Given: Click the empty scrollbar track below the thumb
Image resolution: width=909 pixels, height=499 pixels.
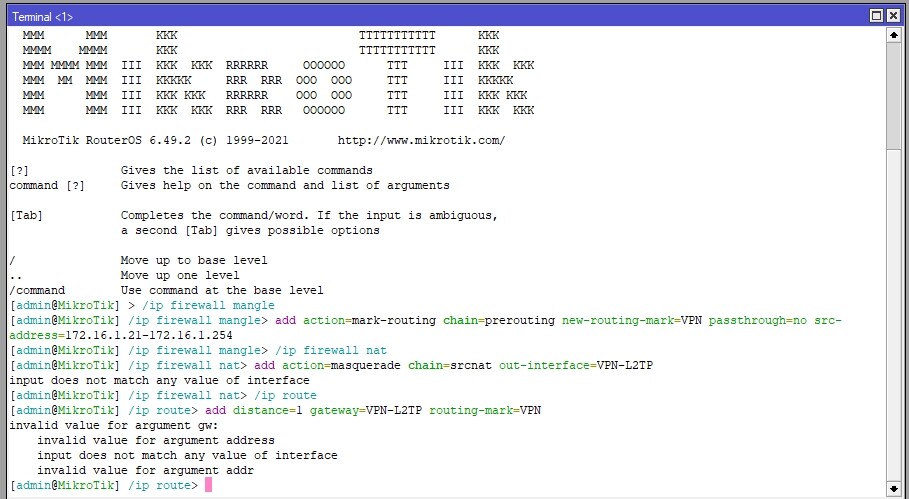Looking at the screenshot, I should [893, 315].
